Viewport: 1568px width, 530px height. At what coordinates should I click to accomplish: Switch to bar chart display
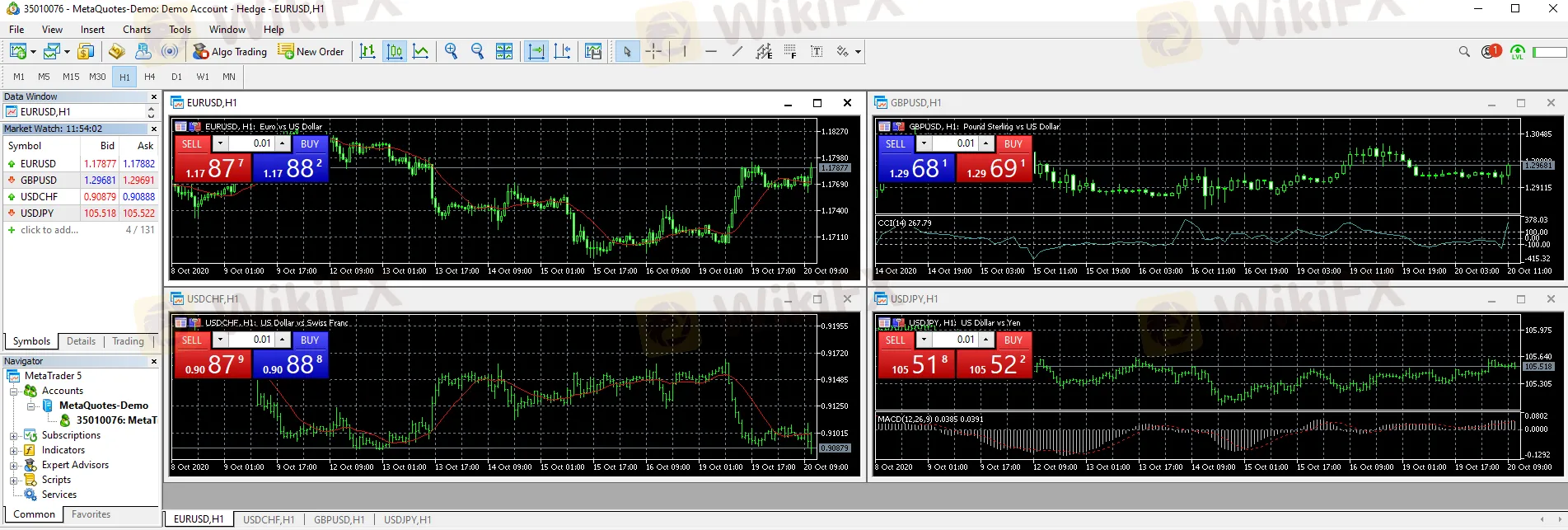pos(367,51)
